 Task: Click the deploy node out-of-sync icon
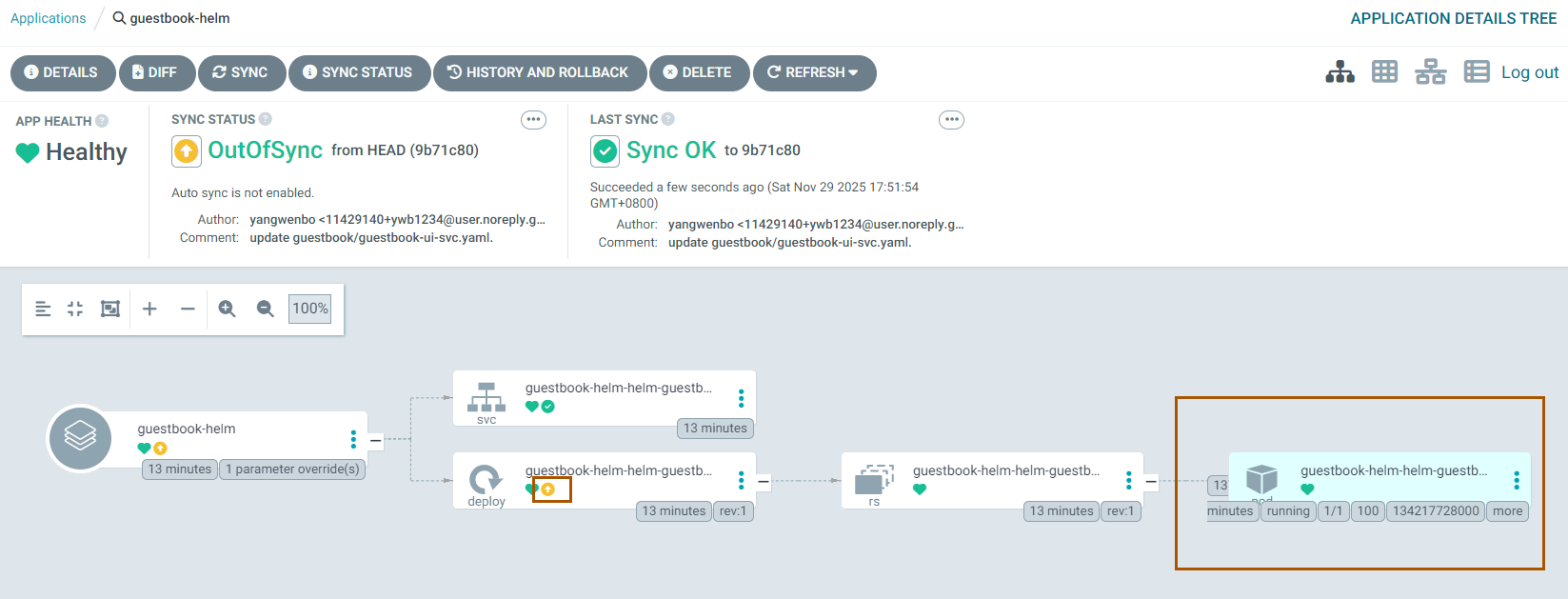[547, 489]
